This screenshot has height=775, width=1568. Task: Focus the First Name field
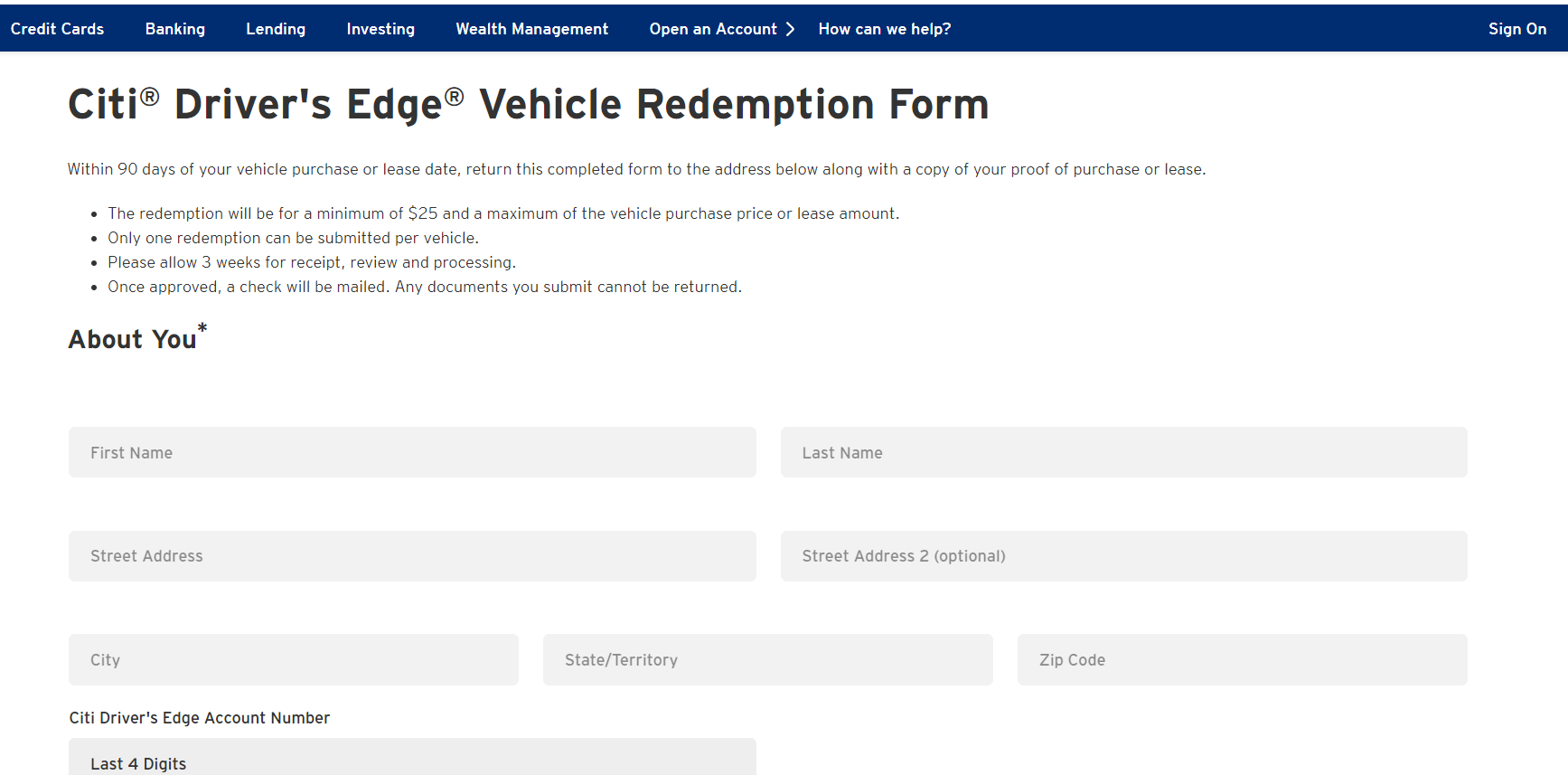(x=412, y=452)
